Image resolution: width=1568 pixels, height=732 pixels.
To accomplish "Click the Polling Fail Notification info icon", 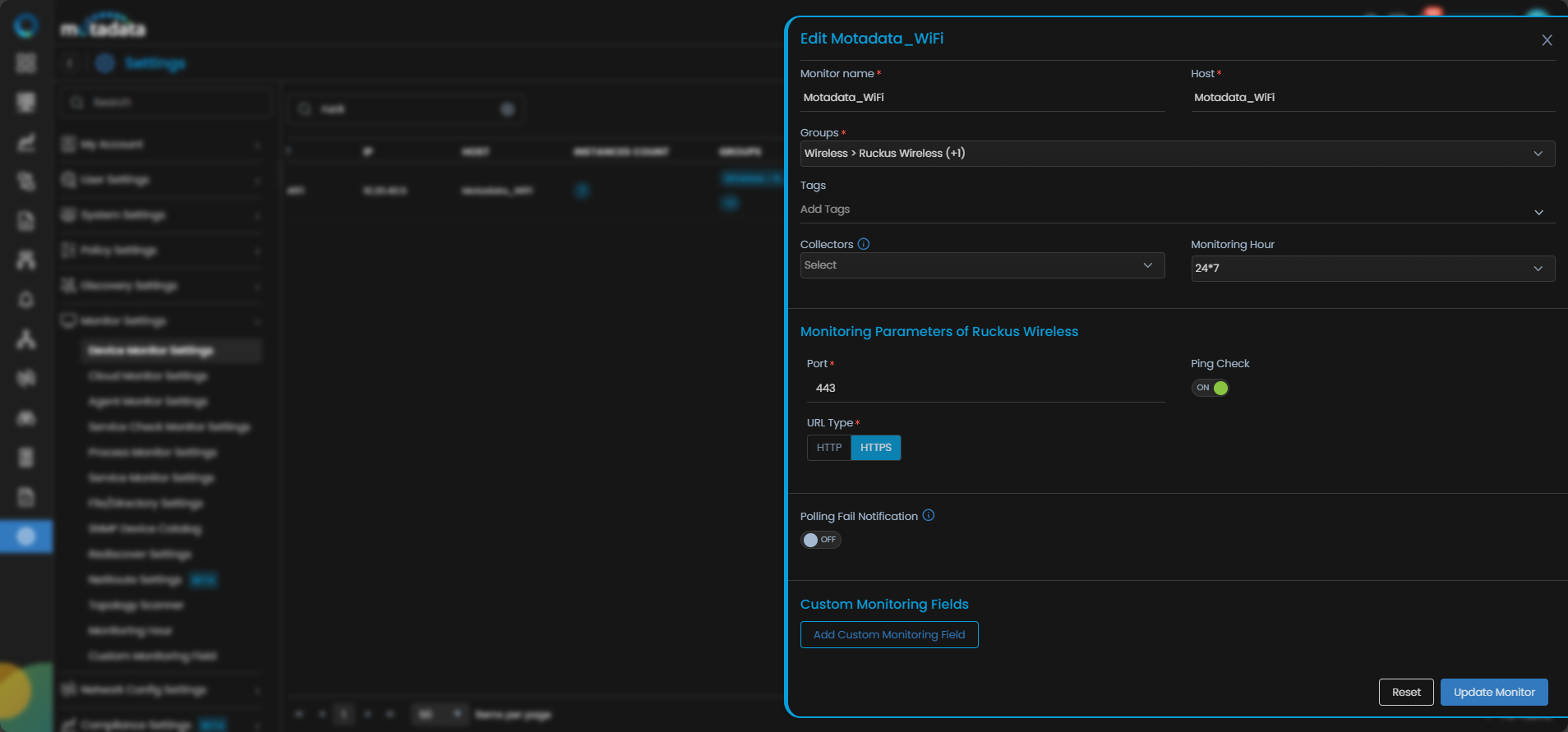I will click(929, 515).
